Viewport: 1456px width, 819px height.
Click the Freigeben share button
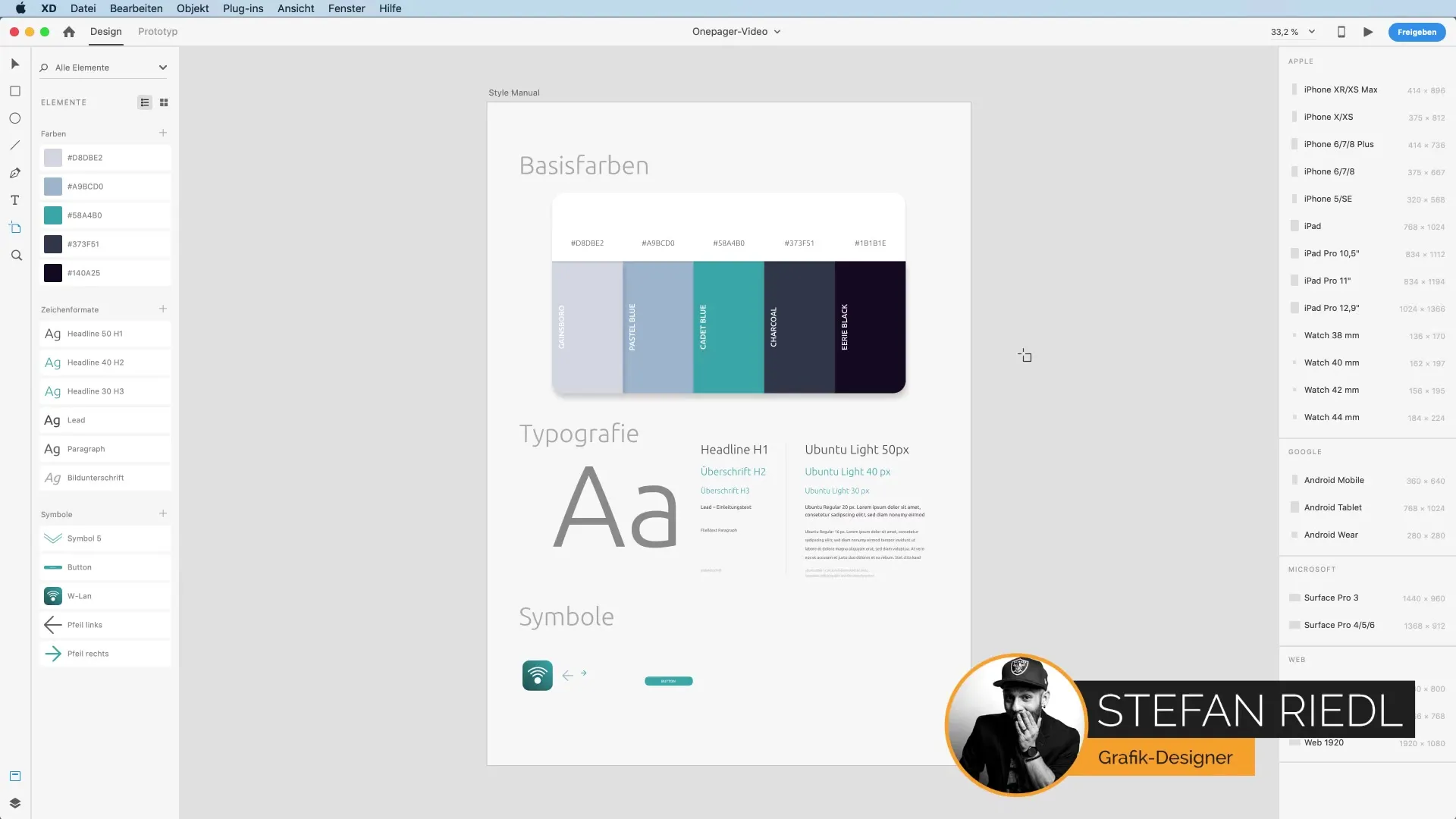[x=1417, y=32]
